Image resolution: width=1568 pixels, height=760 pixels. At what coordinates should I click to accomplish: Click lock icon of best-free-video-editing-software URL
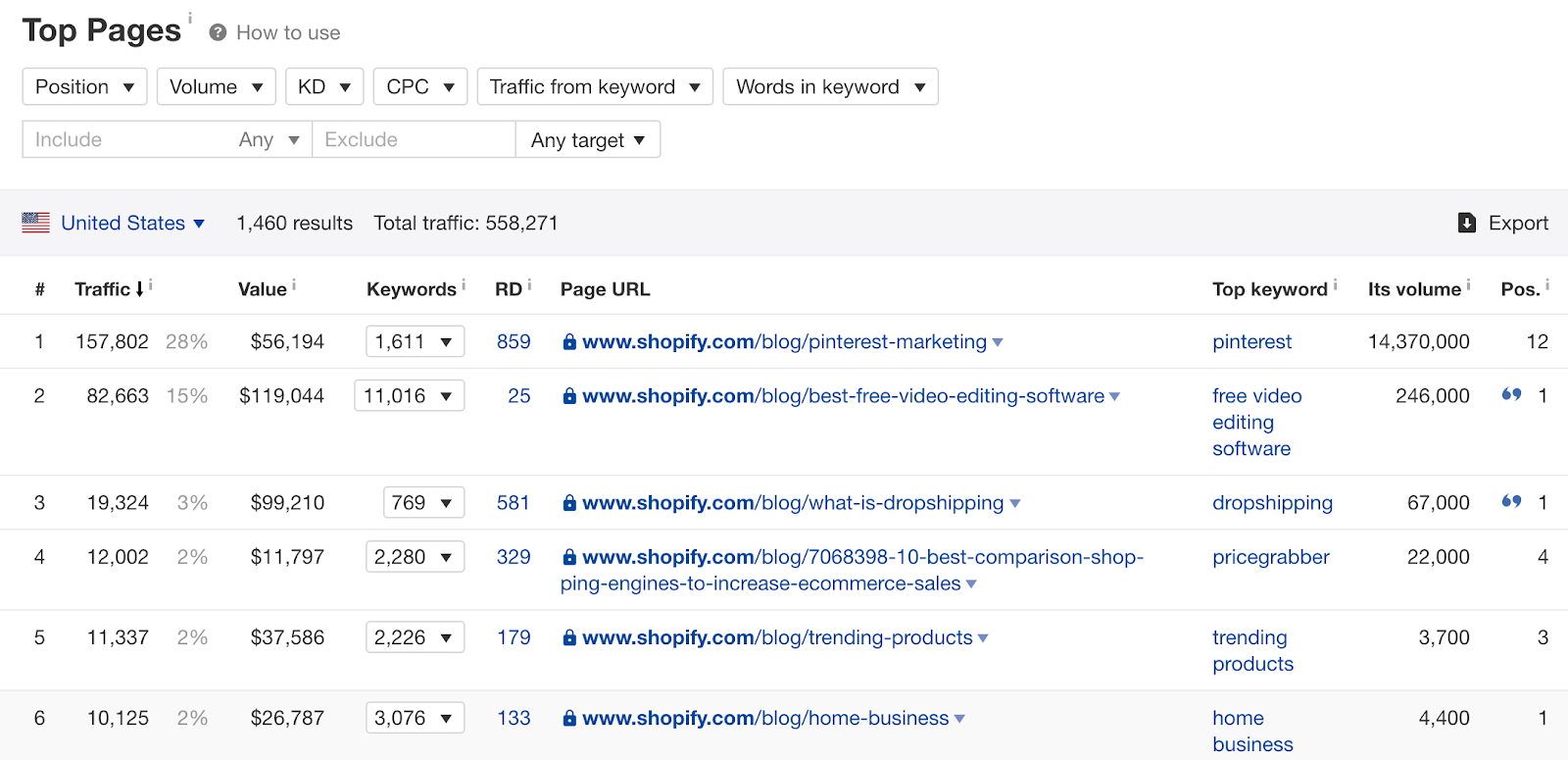[569, 395]
